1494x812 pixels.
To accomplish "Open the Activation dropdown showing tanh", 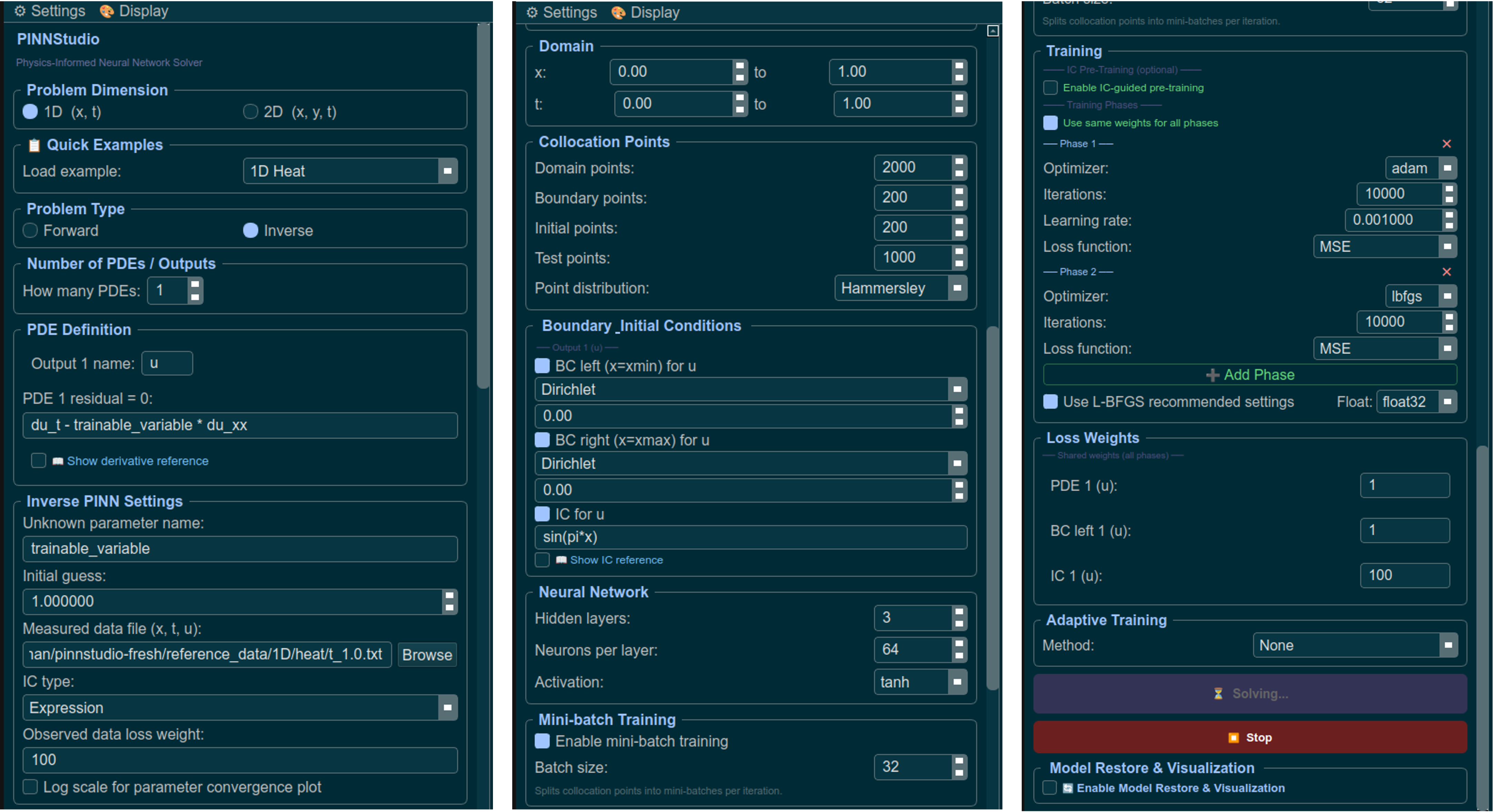I will point(920,682).
